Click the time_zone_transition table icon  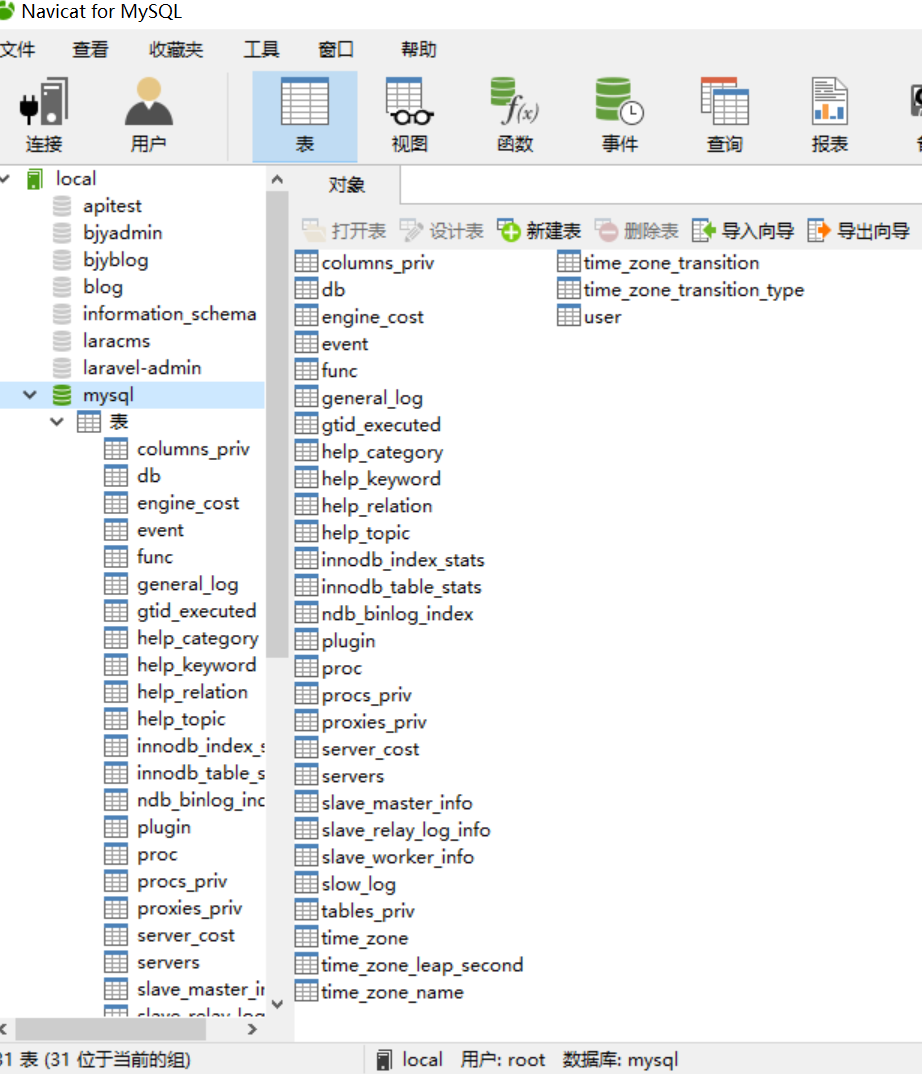[x=569, y=262]
